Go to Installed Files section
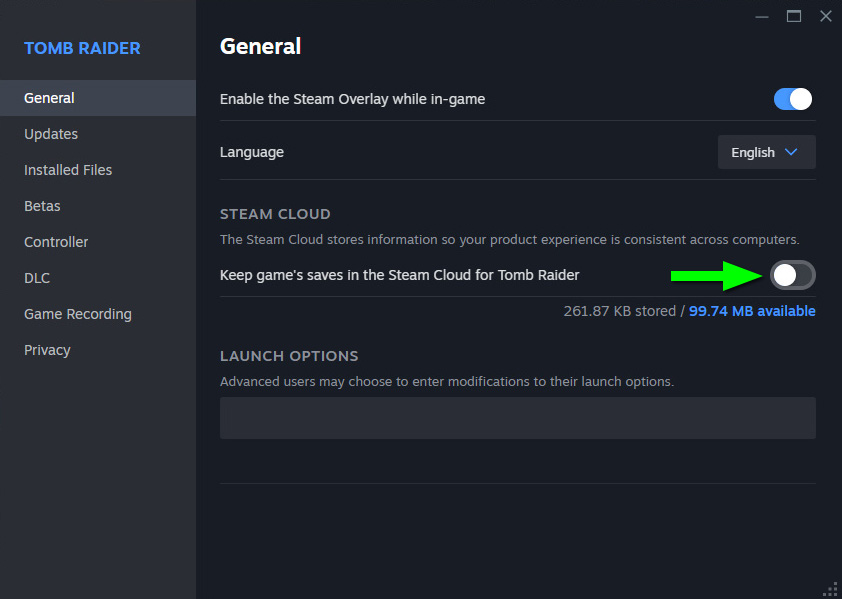 coord(68,170)
